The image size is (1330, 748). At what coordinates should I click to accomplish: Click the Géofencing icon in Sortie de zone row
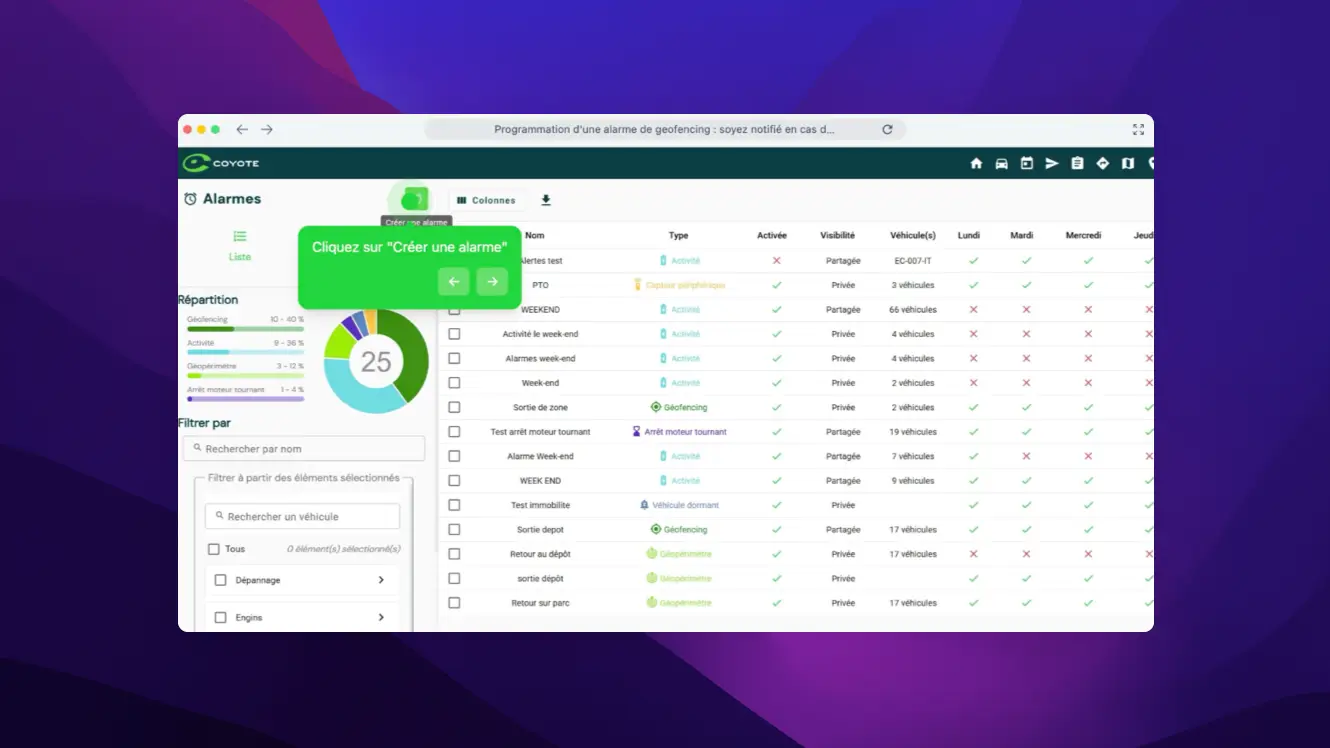pos(656,407)
